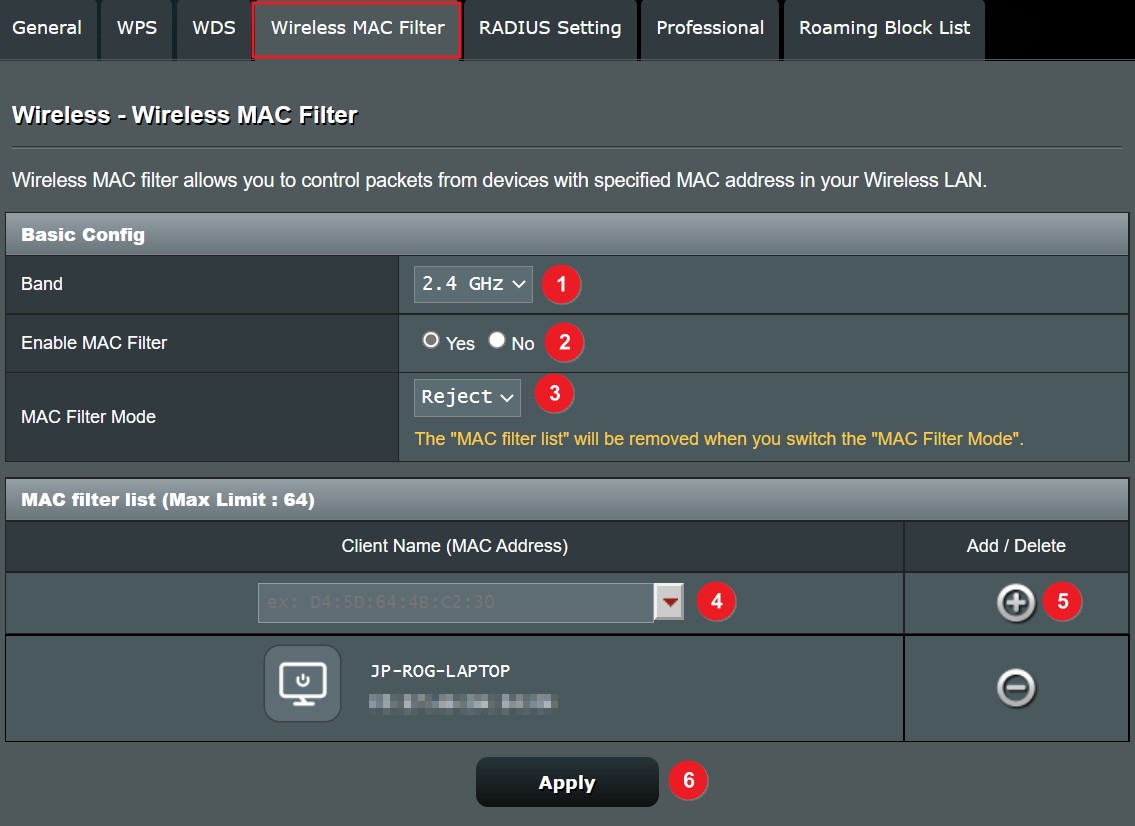Select the Wireless MAC Filter tab
Image resolution: width=1135 pixels, height=826 pixels.
[358, 29]
